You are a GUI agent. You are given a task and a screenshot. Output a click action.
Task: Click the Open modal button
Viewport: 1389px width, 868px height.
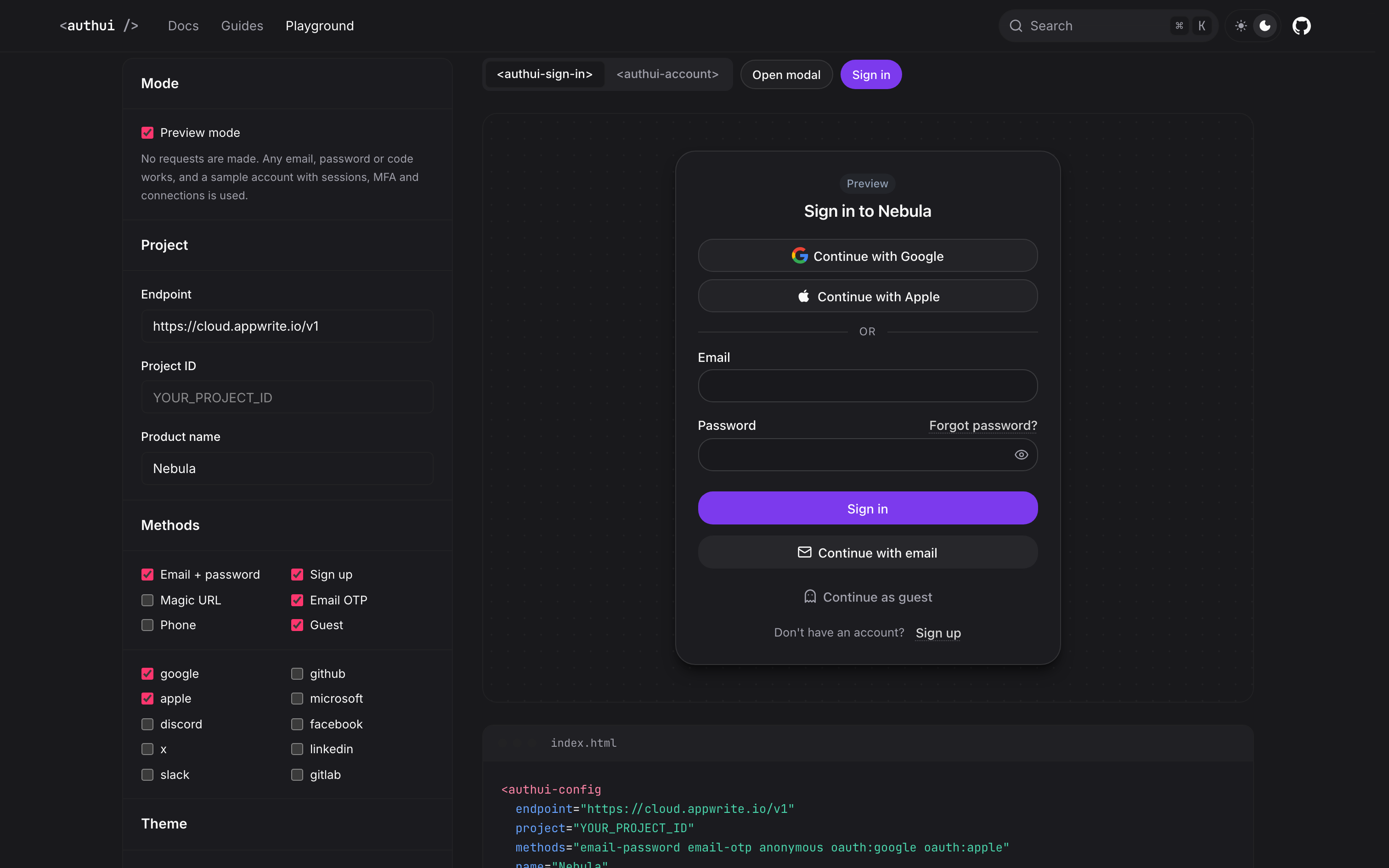[786, 74]
